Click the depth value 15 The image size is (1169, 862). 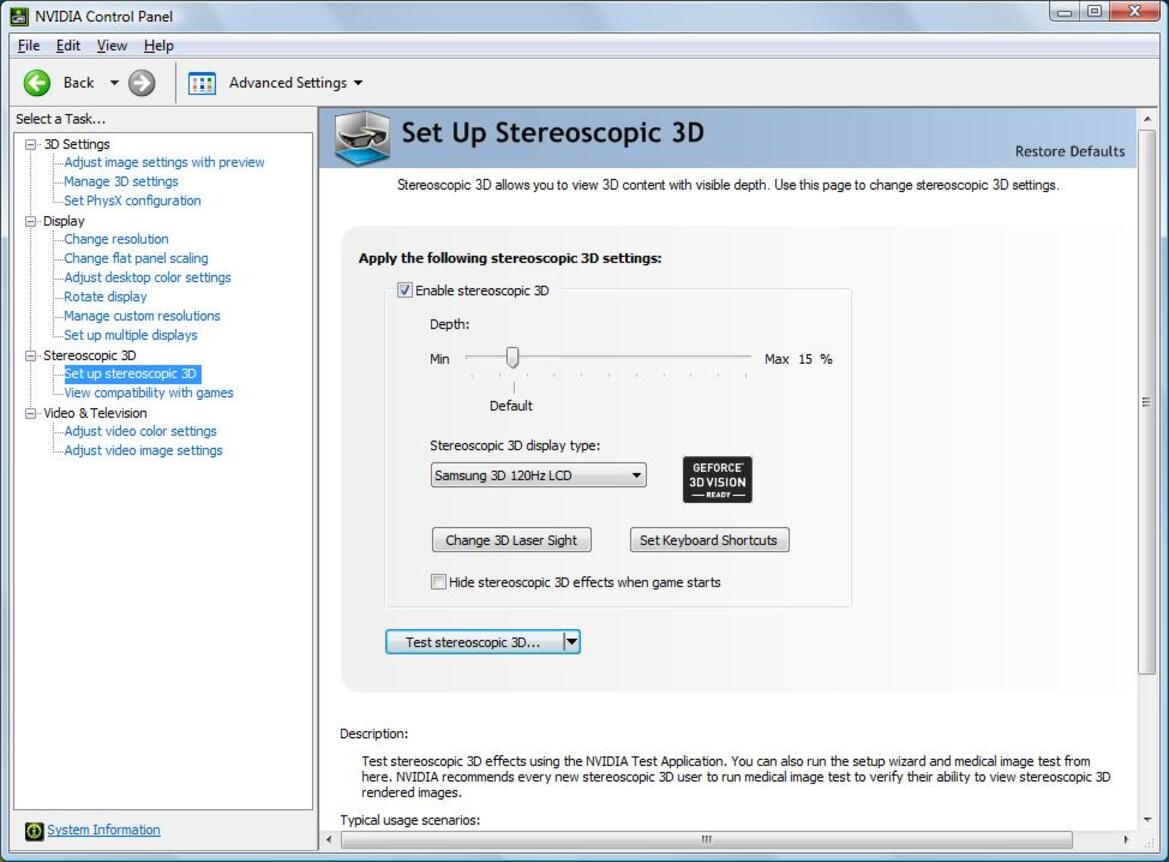[x=805, y=359]
